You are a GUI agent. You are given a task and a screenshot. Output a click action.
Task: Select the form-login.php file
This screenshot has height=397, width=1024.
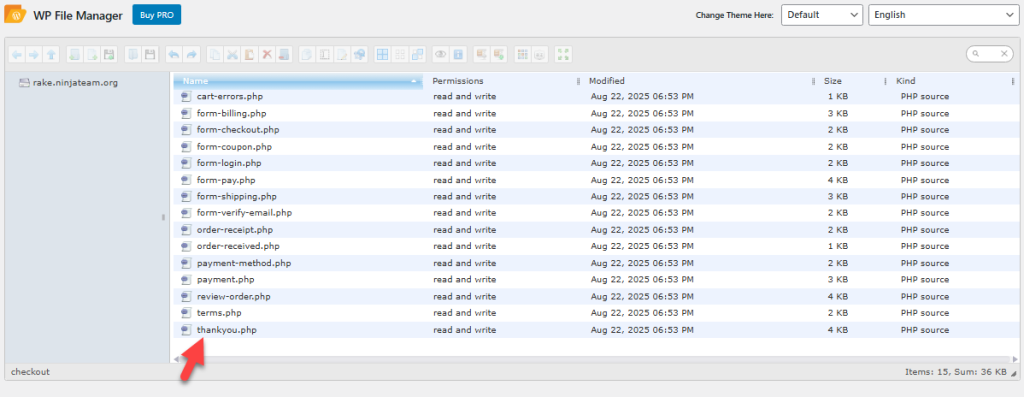click(x=595, y=163)
